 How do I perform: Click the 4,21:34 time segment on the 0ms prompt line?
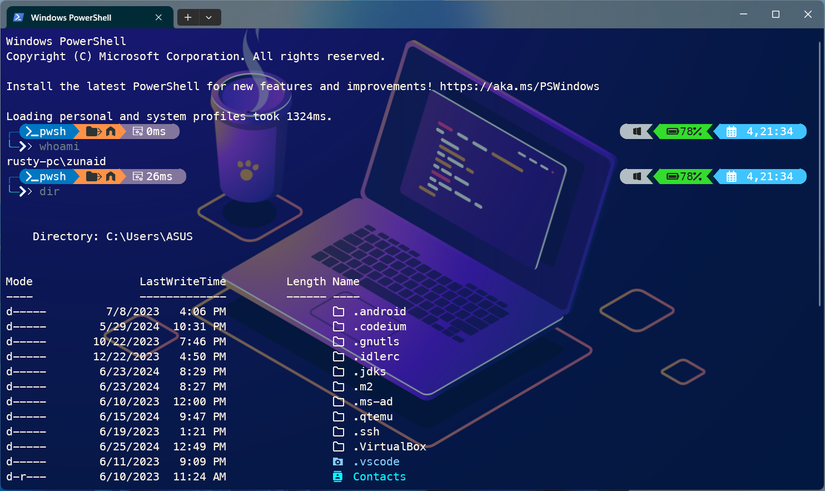tap(761, 131)
